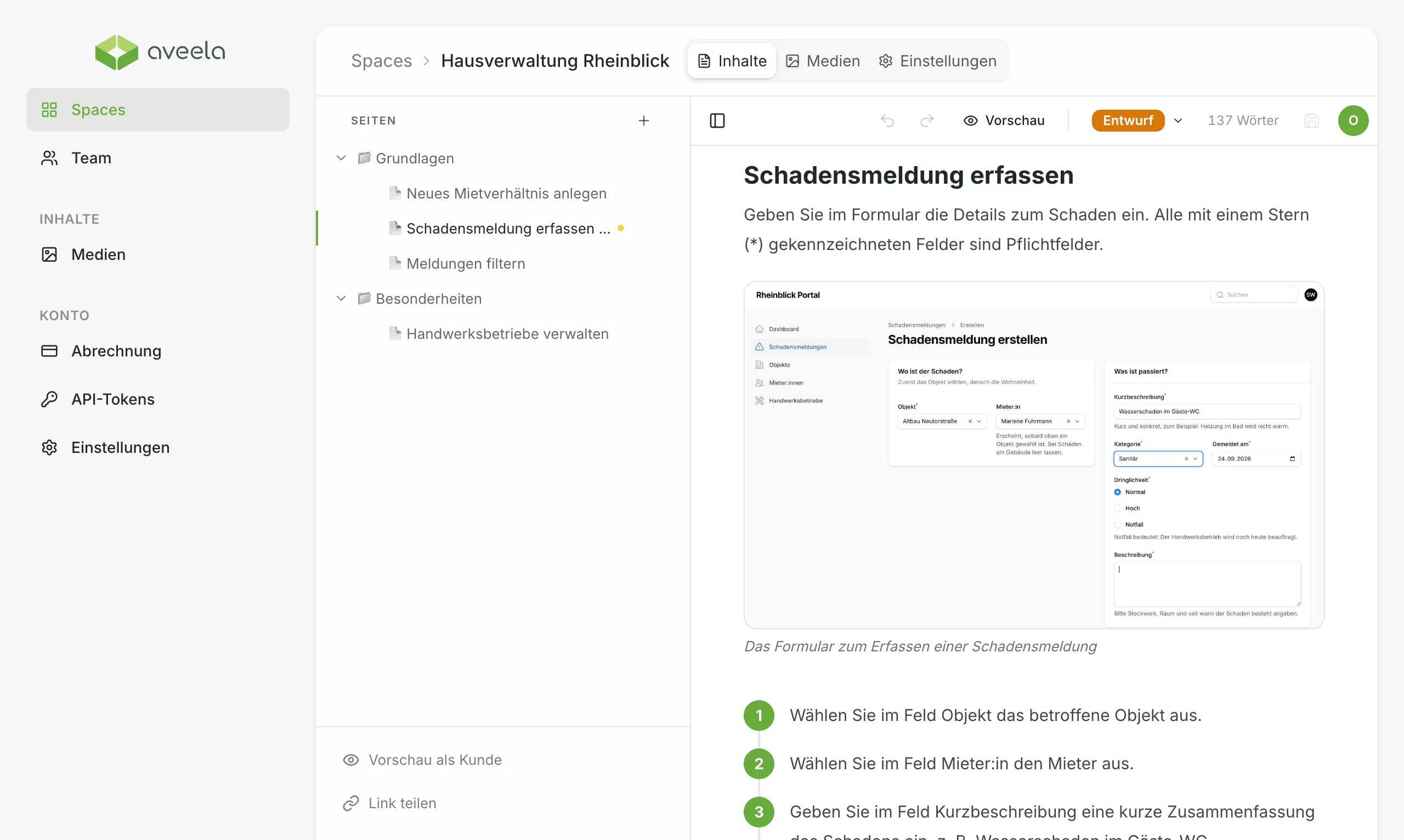Image resolution: width=1404 pixels, height=840 pixels.
Task: Switch to the Einstellungen tab in the header
Action: point(937,60)
